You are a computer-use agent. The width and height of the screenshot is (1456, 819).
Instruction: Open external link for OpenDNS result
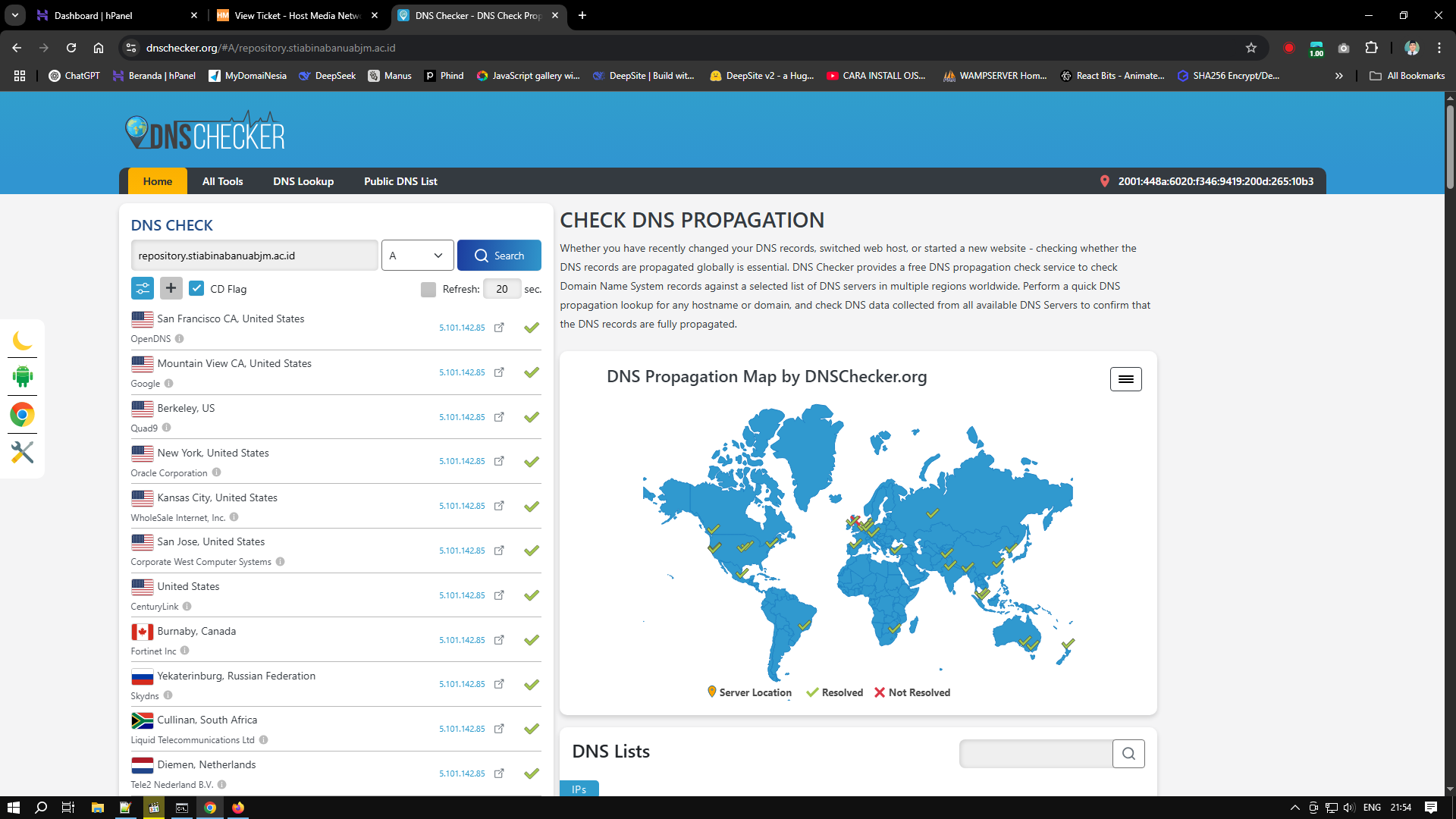coord(499,328)
